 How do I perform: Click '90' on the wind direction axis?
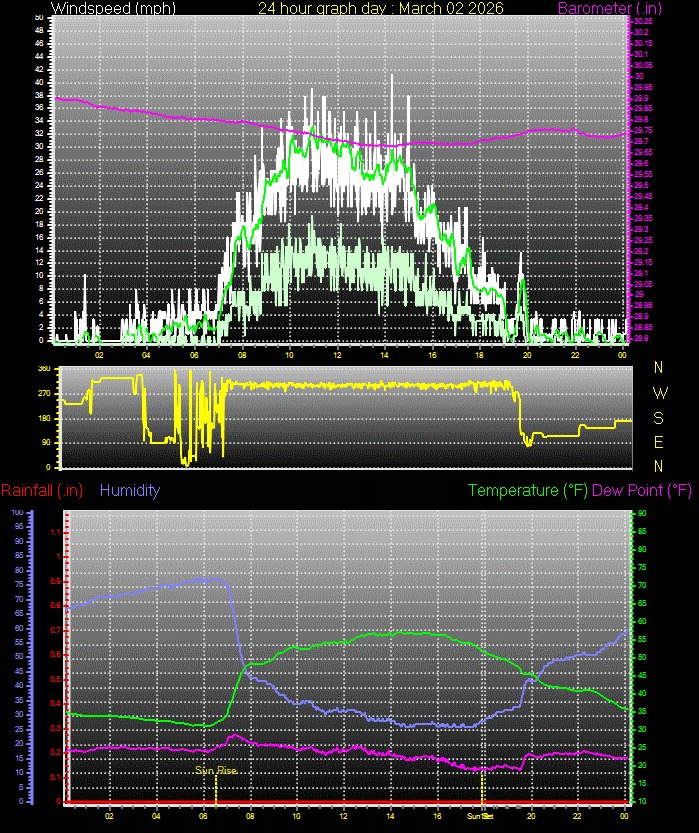click(x=47, y=443)
